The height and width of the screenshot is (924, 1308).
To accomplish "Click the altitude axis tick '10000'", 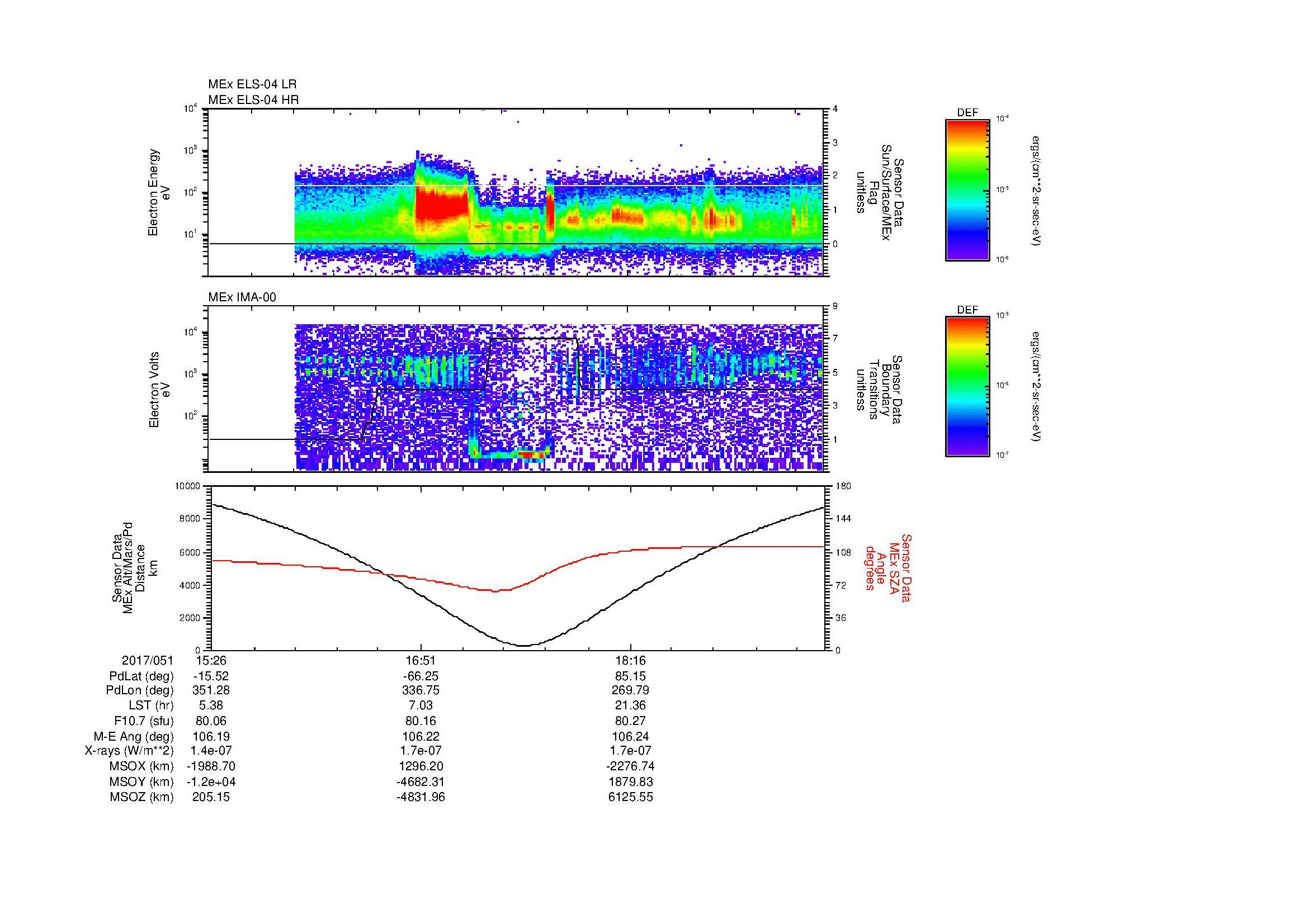I will [x=187, y=486].
